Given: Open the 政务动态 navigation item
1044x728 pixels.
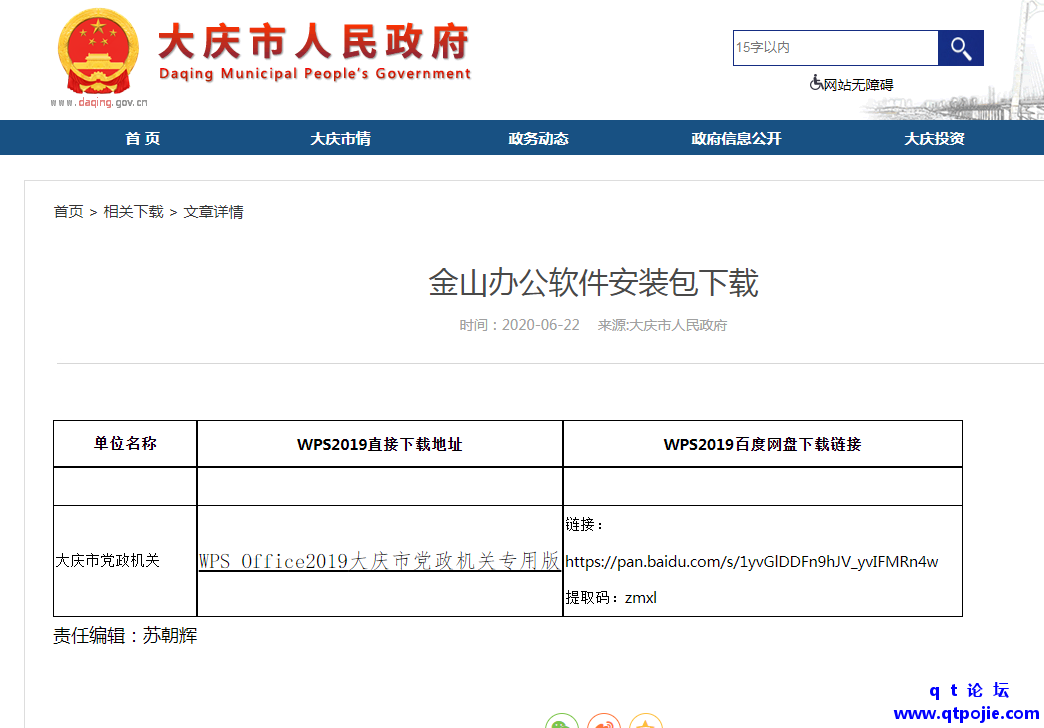Looking at the screenshot, I should coord(538,139).
